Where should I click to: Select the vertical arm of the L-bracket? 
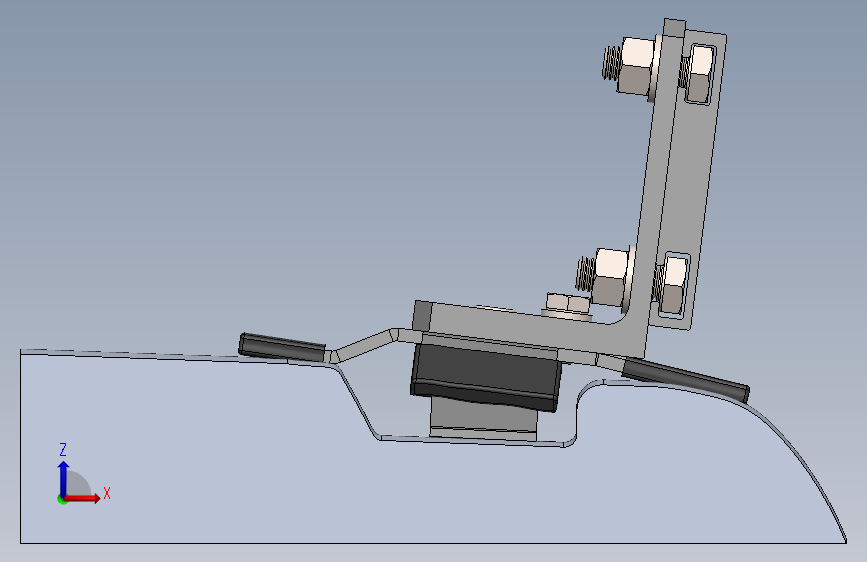tap(658, 183)
